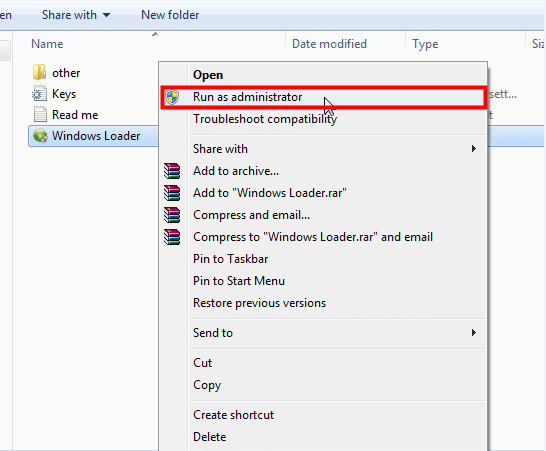This screenshot has height=451, width=546.
Task: Expand the Send to submenu arrow
Action: point(474,333)
